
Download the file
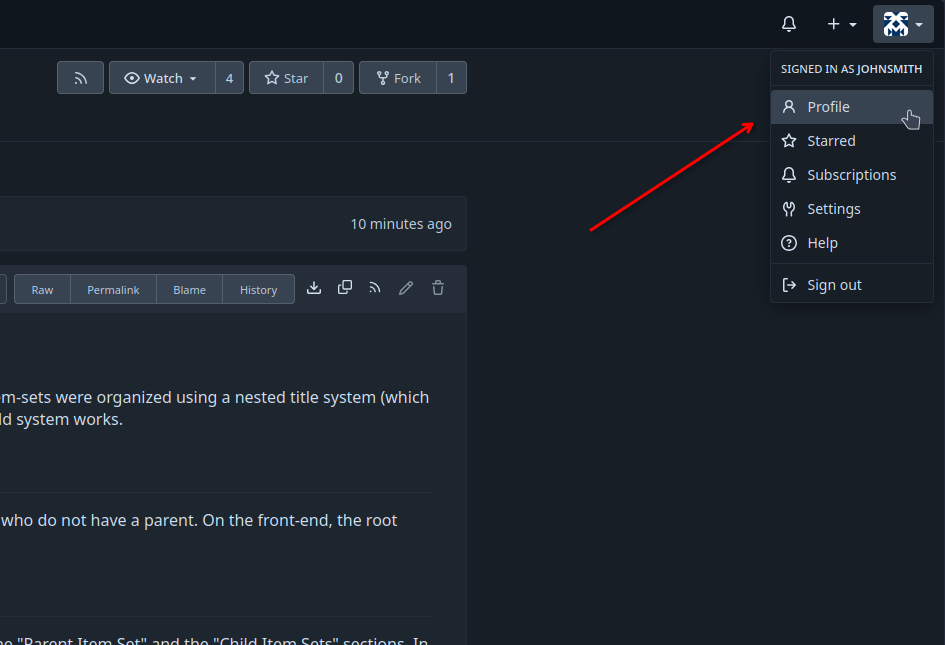[x=313, y=288]
